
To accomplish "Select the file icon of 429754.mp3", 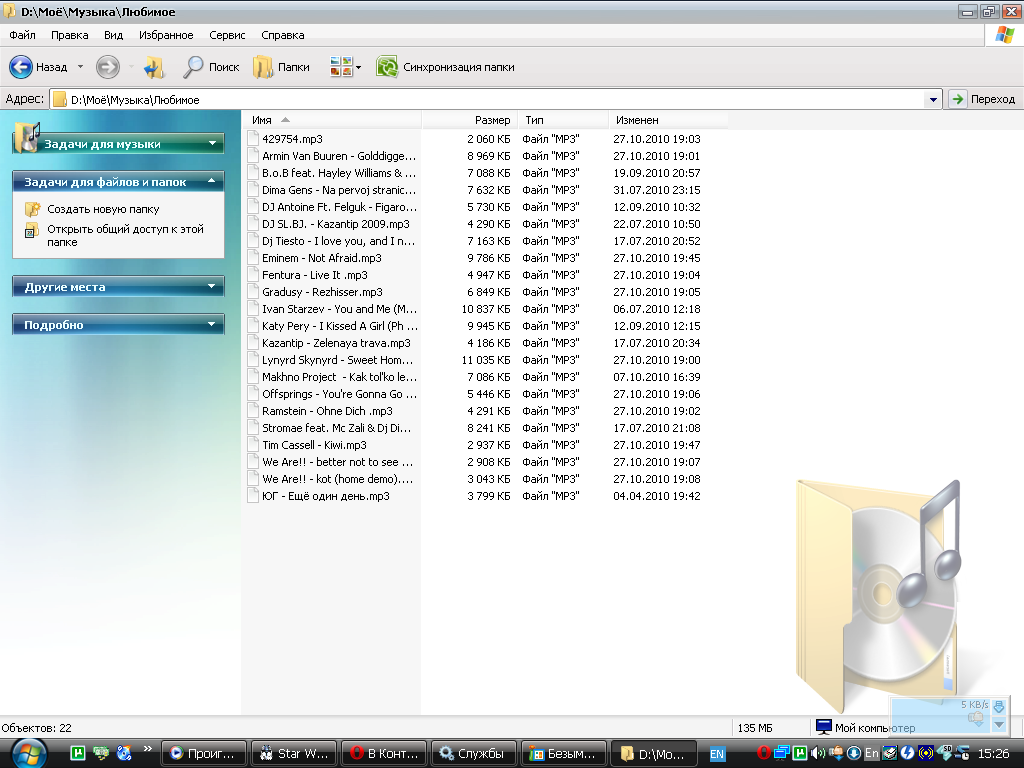I will click(x=253, y=138).
